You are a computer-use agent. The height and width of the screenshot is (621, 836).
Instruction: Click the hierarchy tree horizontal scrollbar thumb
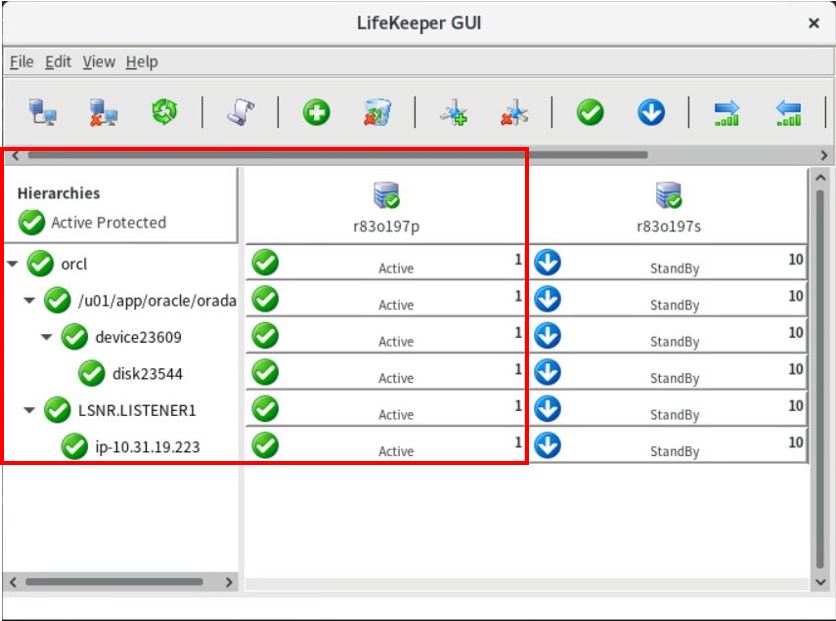coord(114,582)
